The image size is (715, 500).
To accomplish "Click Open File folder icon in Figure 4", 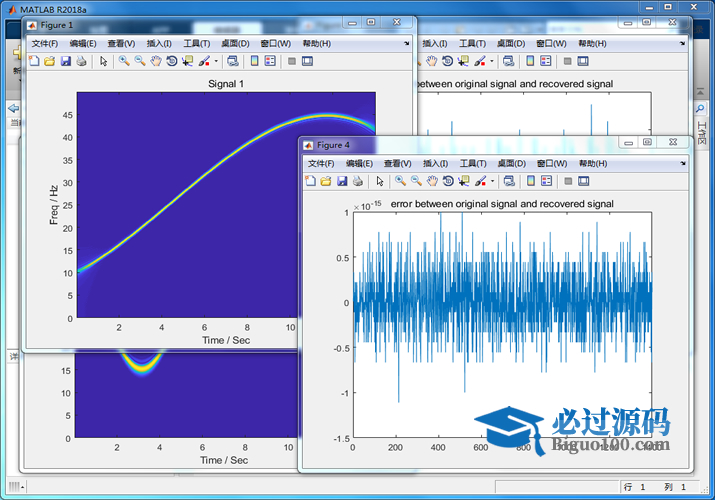I will tap(326, 181).
